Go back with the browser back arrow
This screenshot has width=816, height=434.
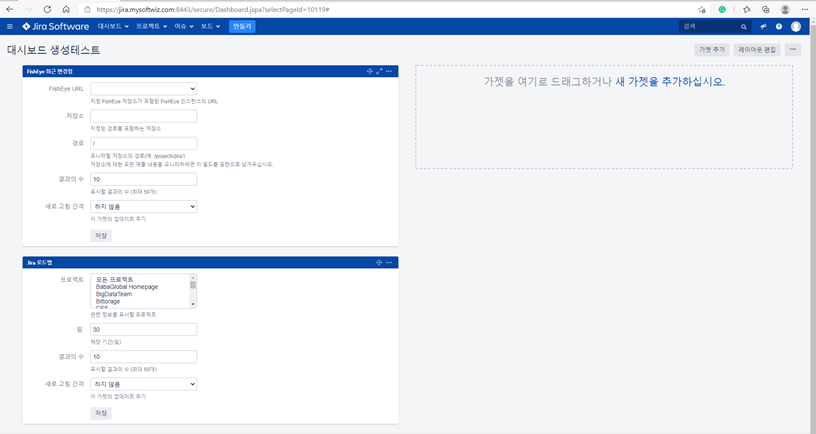click(9, 9)
